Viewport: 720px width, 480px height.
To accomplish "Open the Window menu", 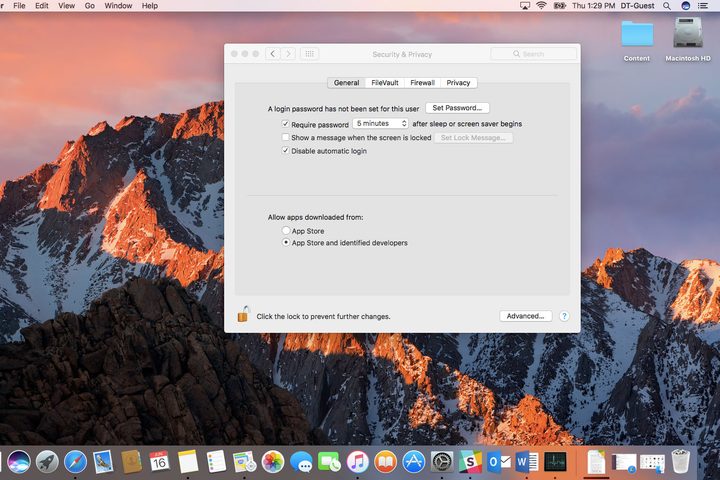I will coord(118,6).
